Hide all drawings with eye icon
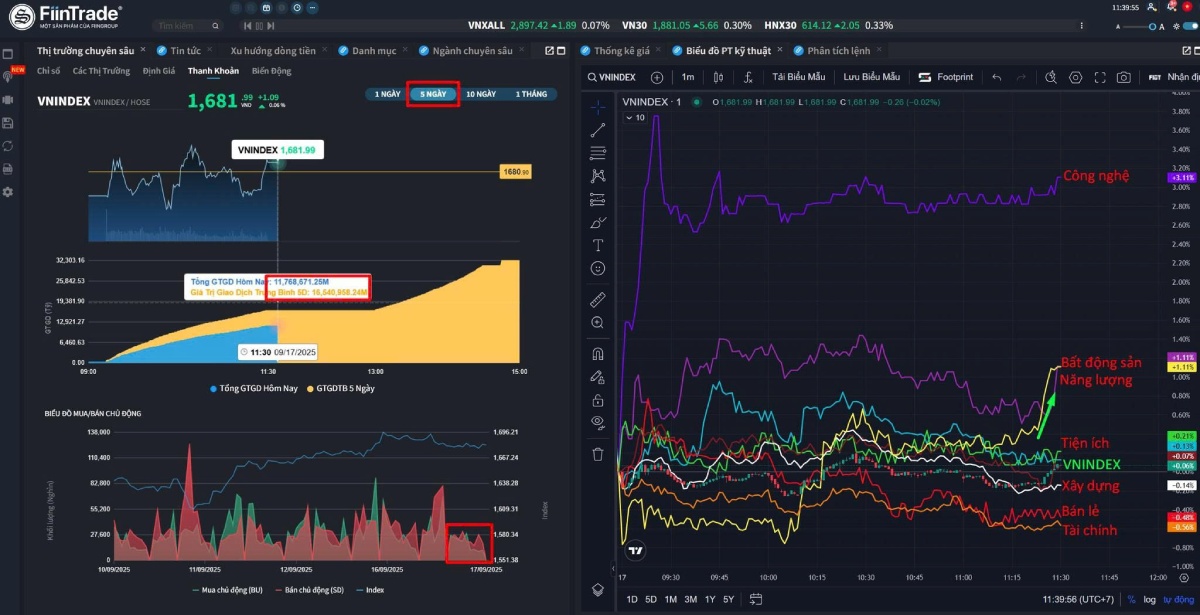The height and width of the screenshot is (615, 1200). point(597,422)
